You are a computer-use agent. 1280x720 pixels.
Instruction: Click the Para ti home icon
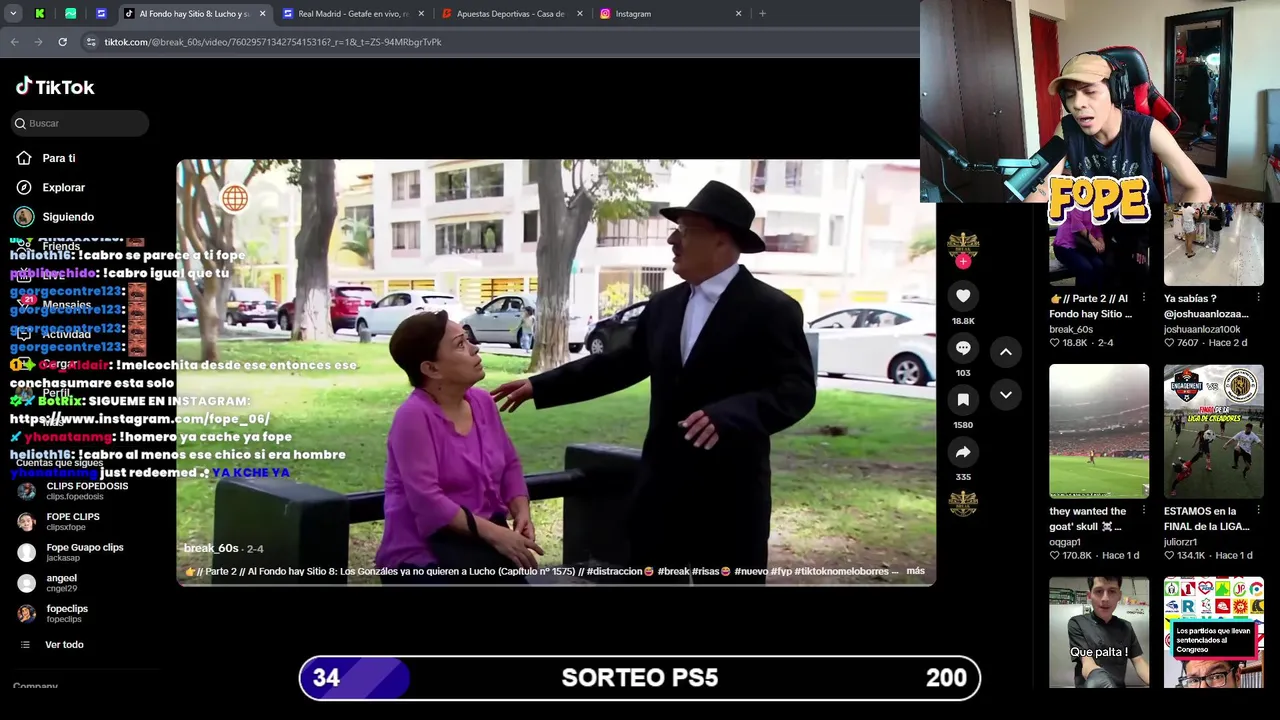(x=24, y=158)
